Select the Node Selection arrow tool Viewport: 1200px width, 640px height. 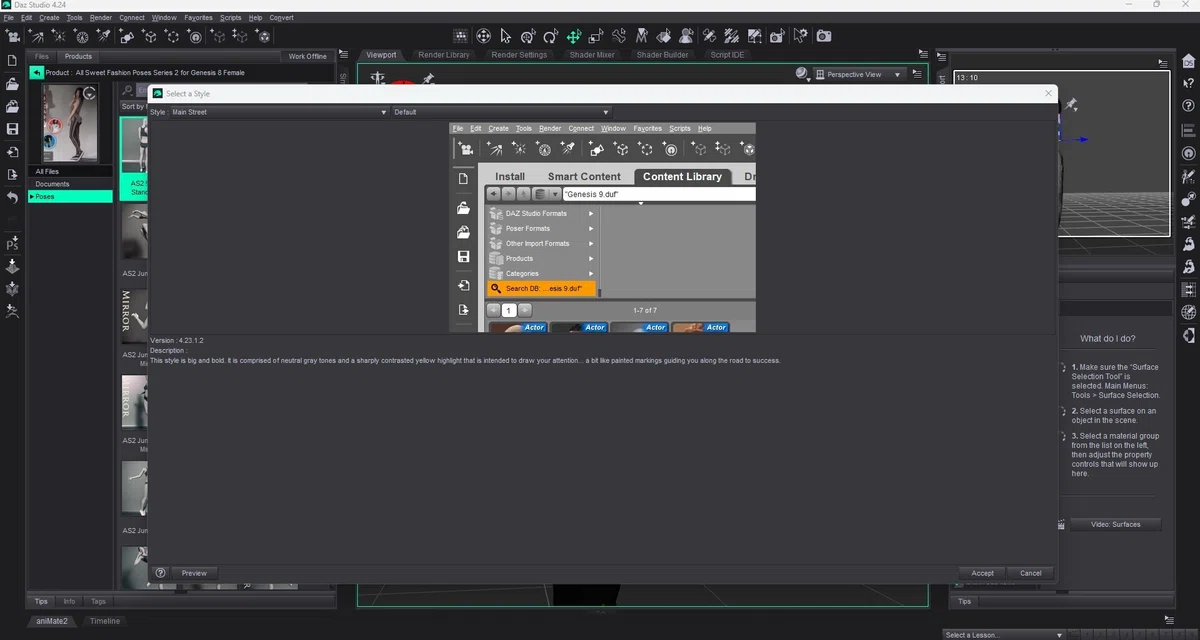tap(506, 36)
